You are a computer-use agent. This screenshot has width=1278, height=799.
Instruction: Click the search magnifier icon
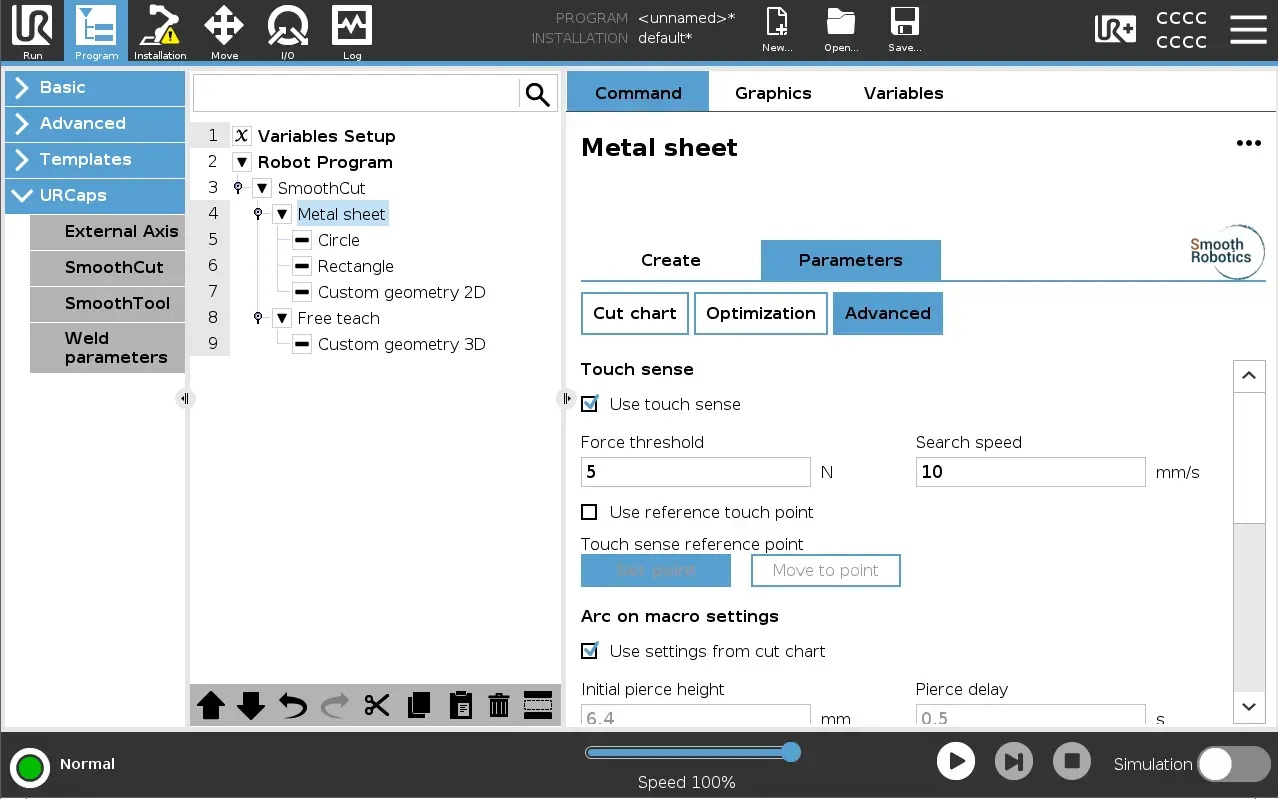pos(538,94)
